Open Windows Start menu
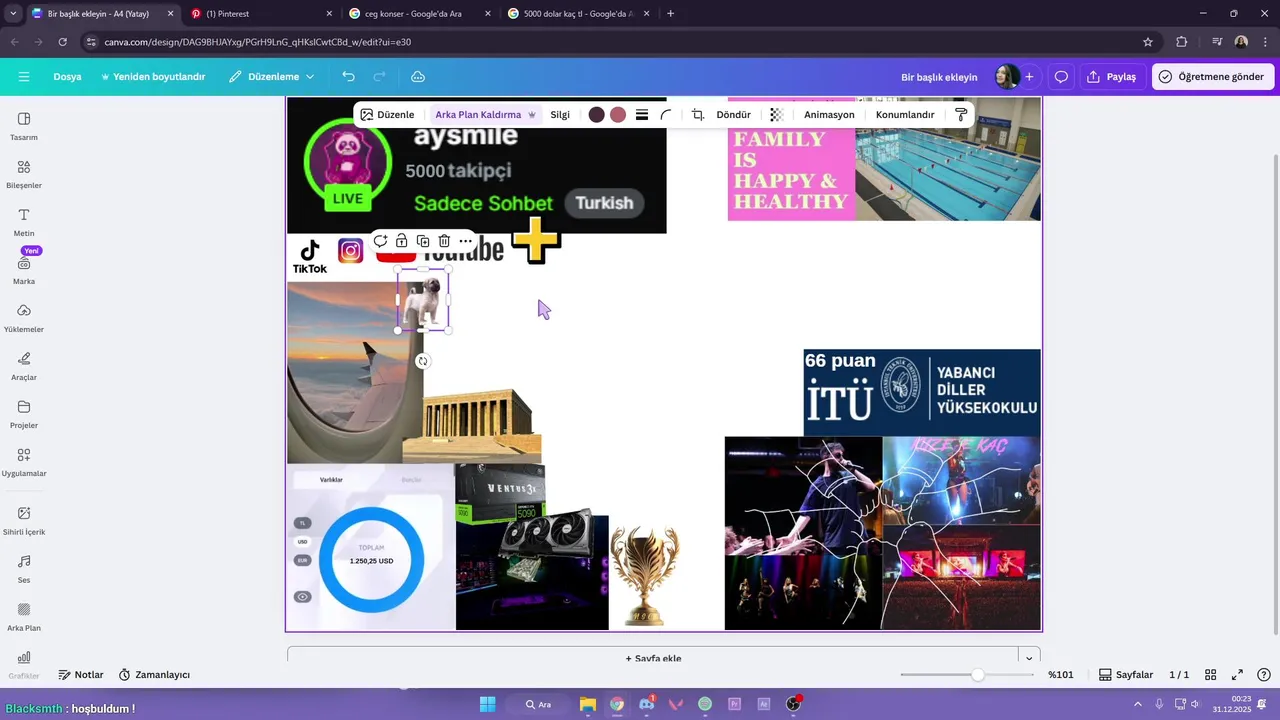 click(x=487, y=704)
